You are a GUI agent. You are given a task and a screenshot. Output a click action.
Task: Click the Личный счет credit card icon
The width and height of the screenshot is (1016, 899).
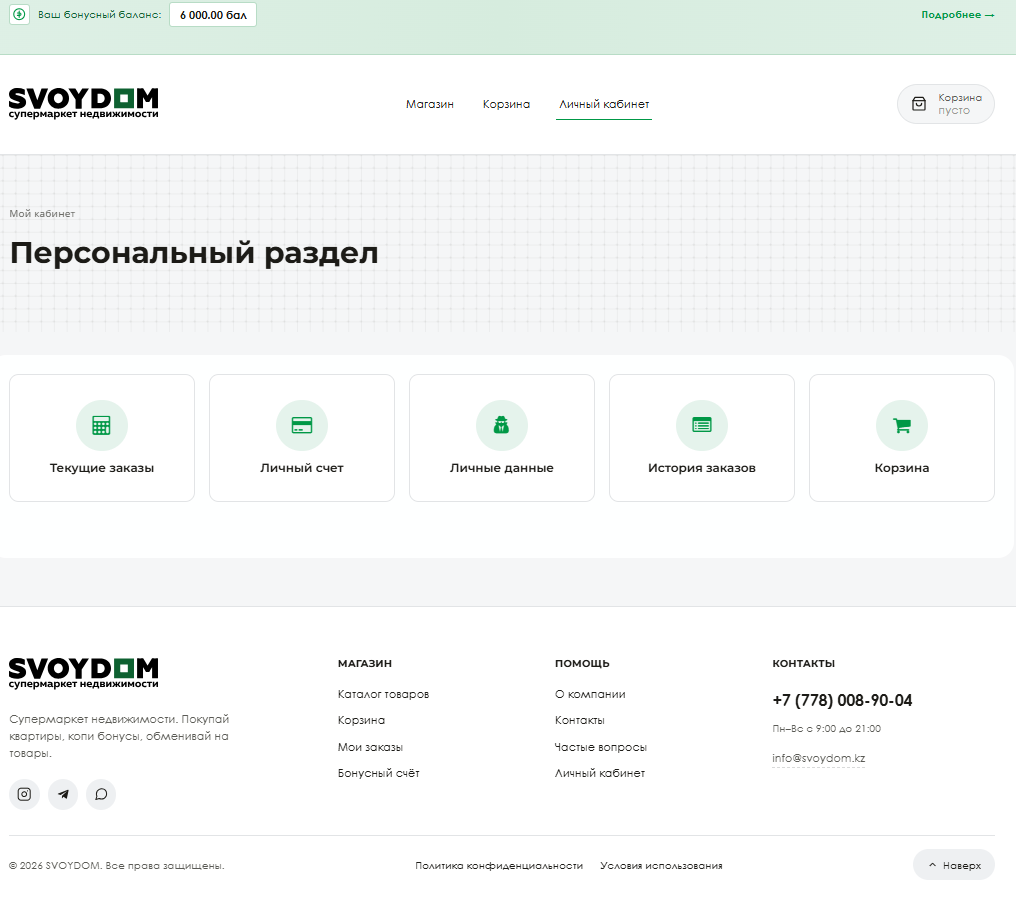pos(302,425)
